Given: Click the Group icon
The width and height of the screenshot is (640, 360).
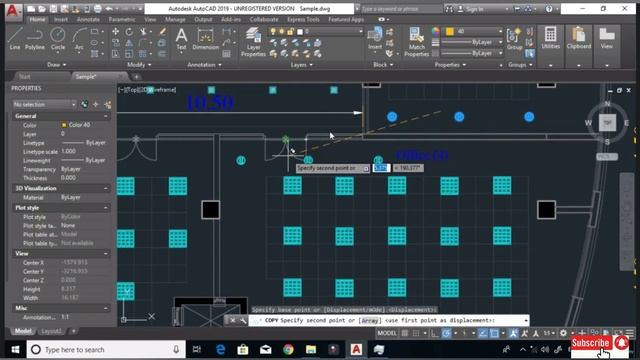Looking at the screenshot, I should click(514, 39).
